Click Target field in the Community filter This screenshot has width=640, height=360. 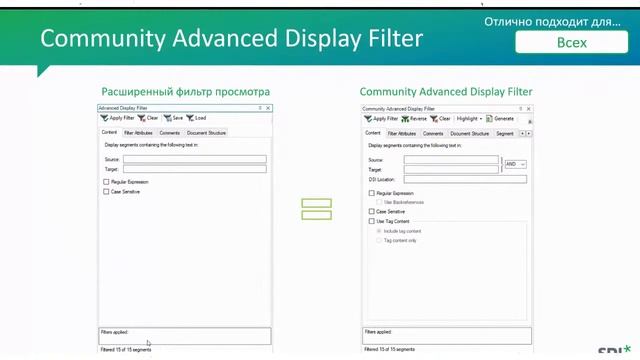451,169
